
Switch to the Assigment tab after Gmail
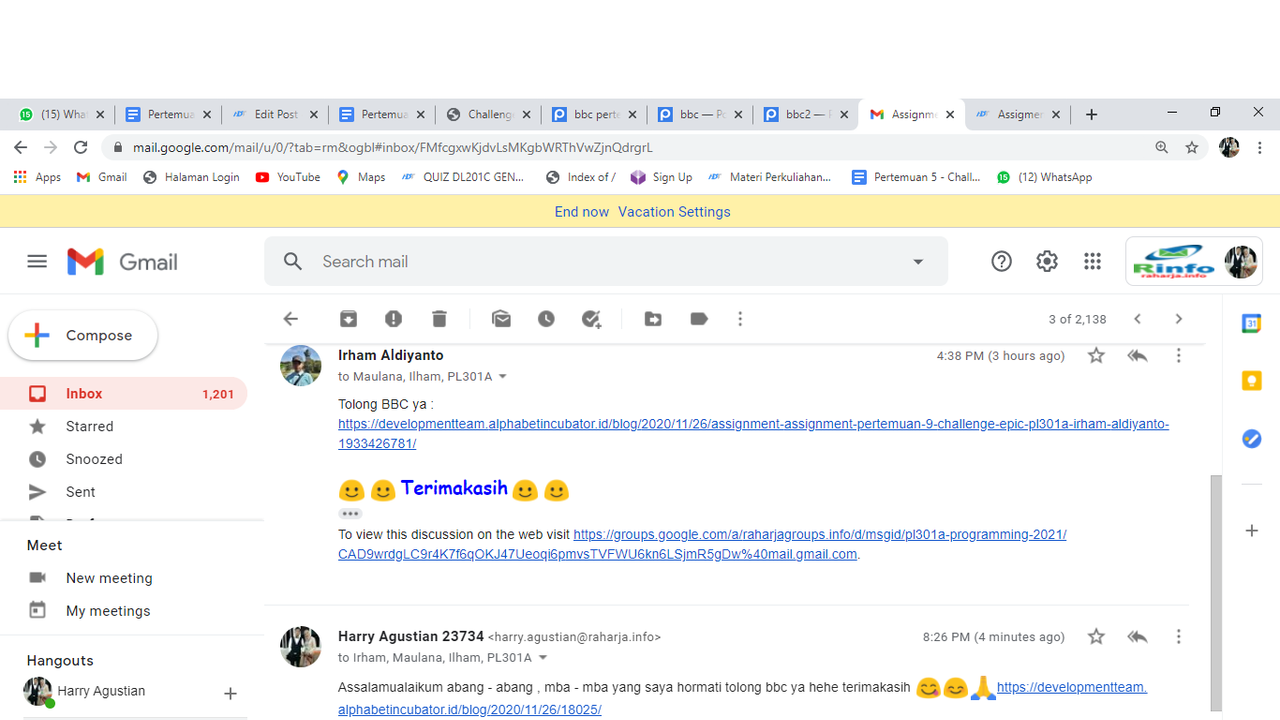(x=1018, y=114)
